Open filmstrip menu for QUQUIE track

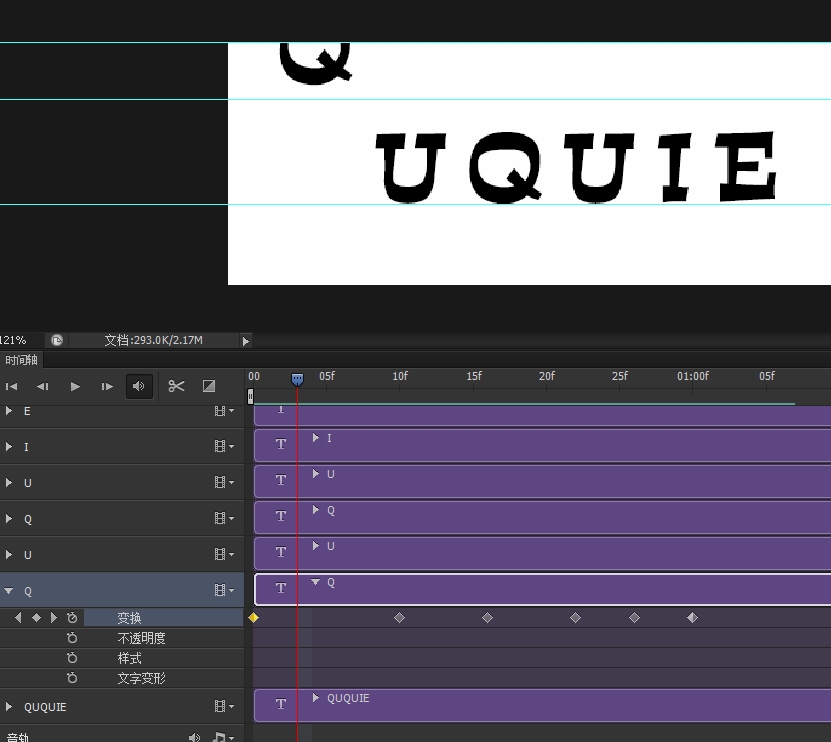coord(223,707)
